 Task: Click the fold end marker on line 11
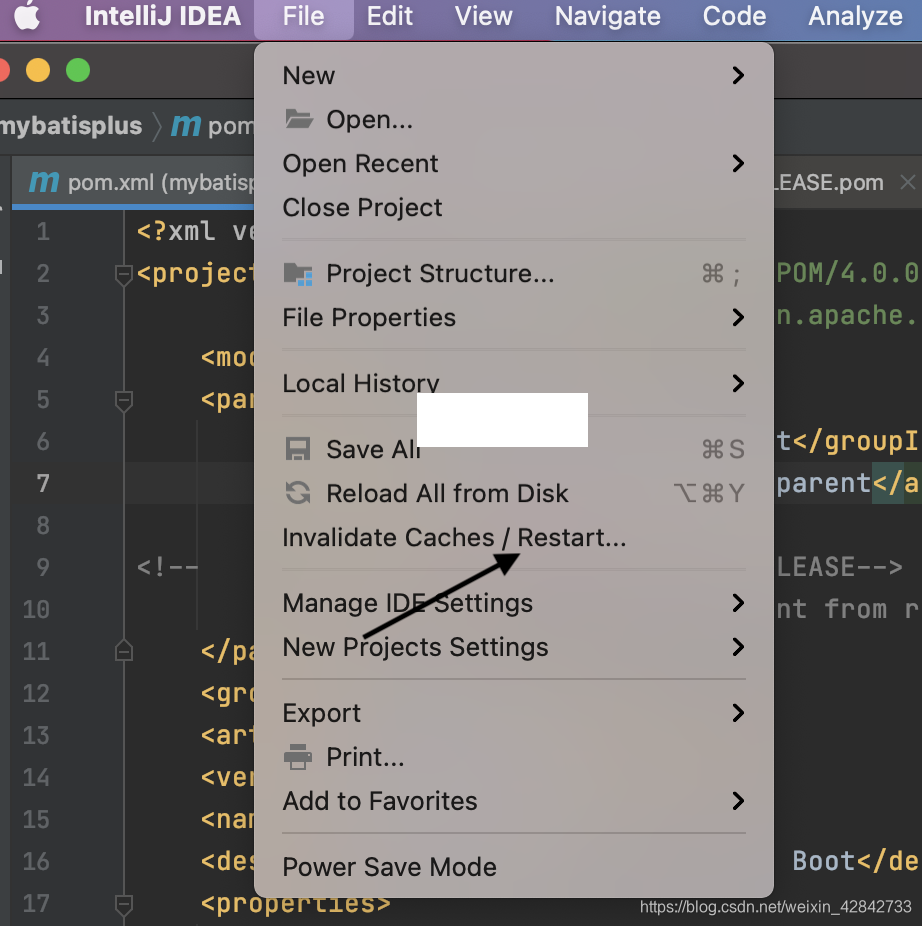coord(123,651)
